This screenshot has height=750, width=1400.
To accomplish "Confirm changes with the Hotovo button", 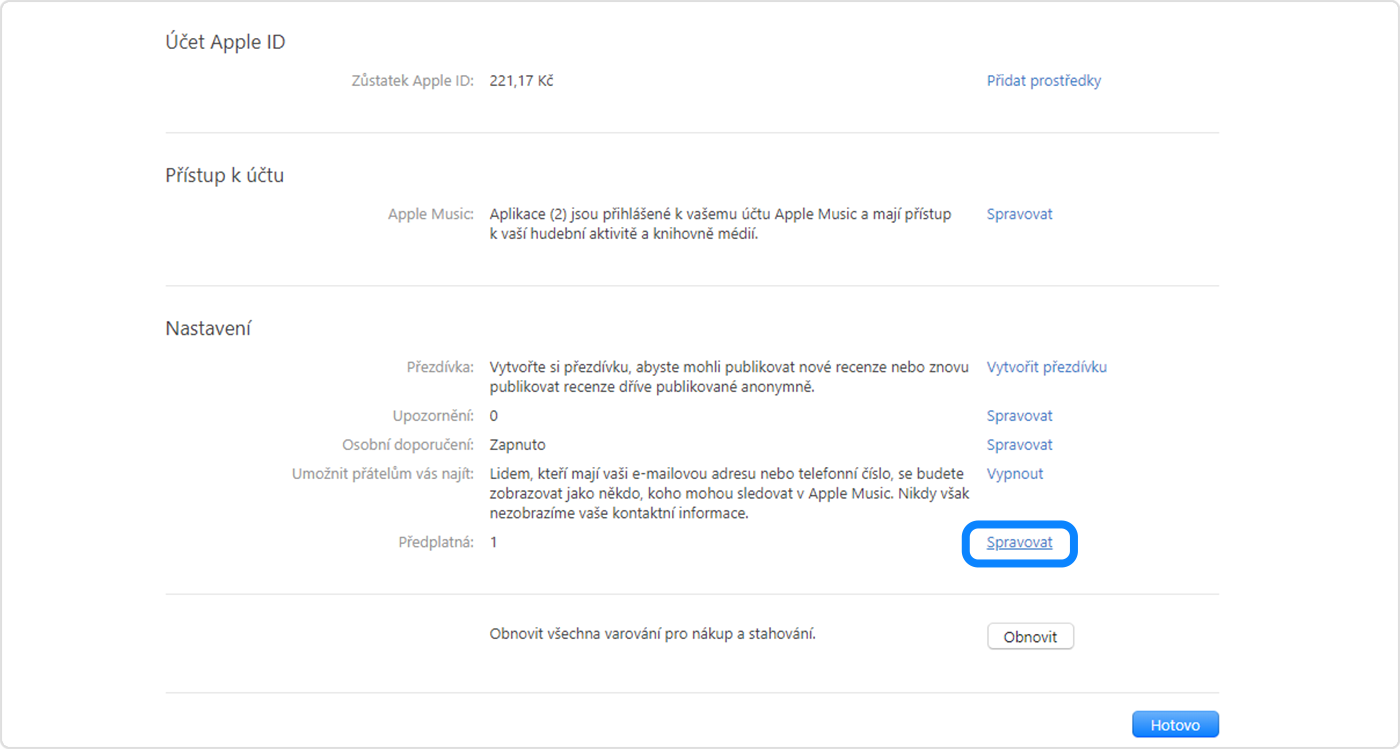I will [1175, 723].
